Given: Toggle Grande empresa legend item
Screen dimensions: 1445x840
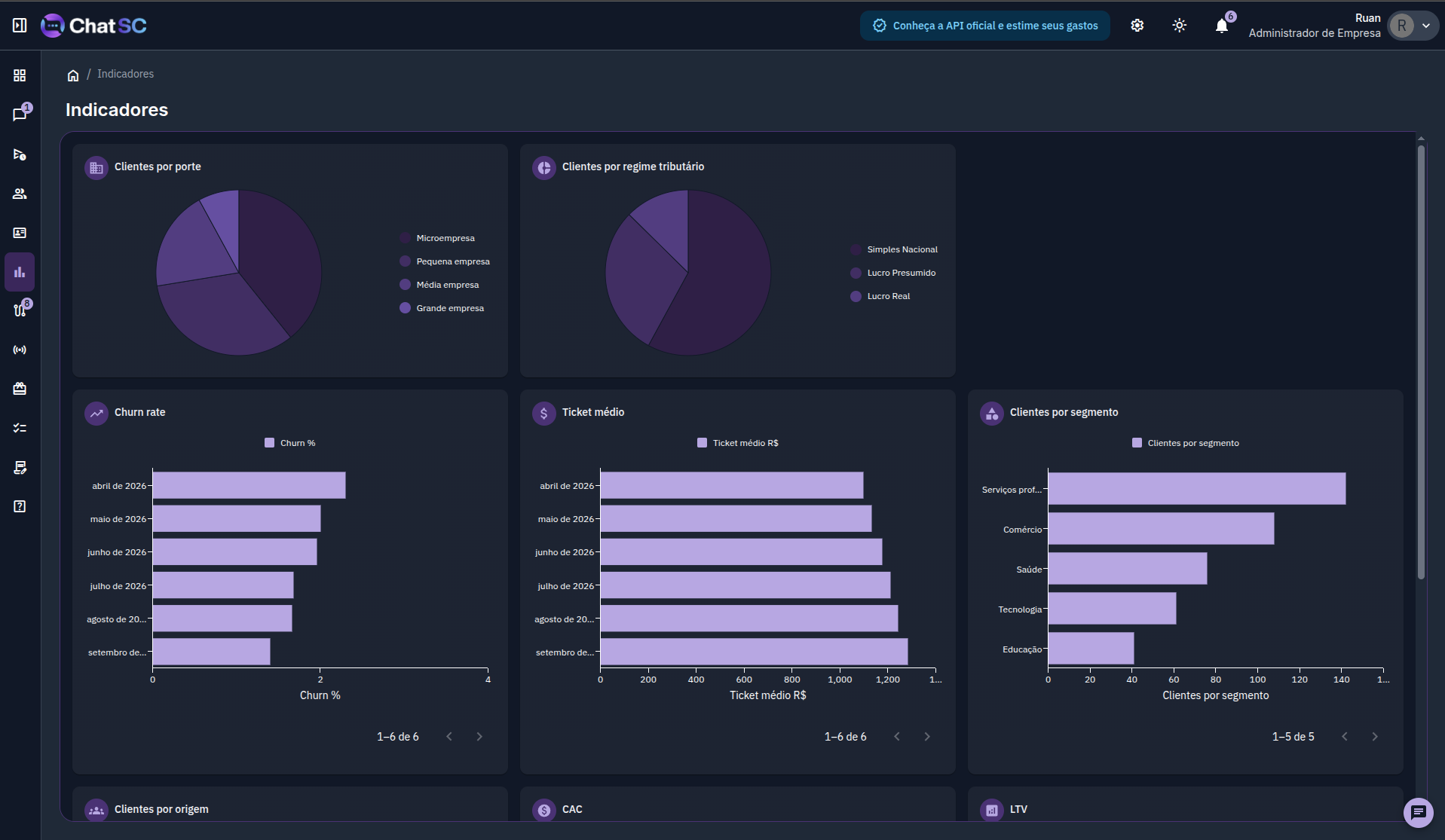Looking at the screenshot, I should point(442,308).
